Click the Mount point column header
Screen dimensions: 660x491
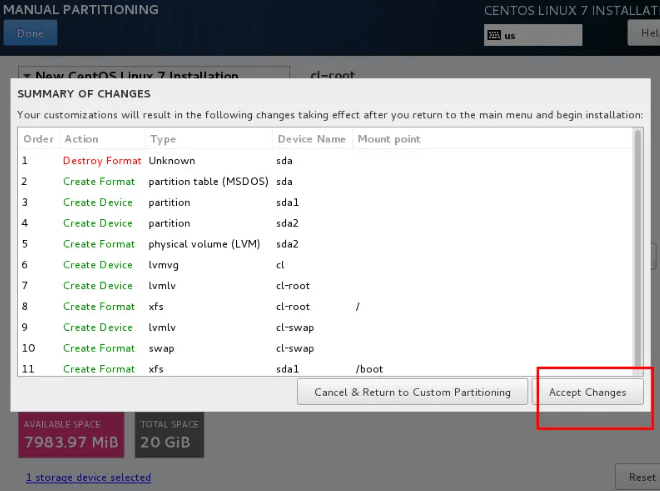tap(492, 139)
